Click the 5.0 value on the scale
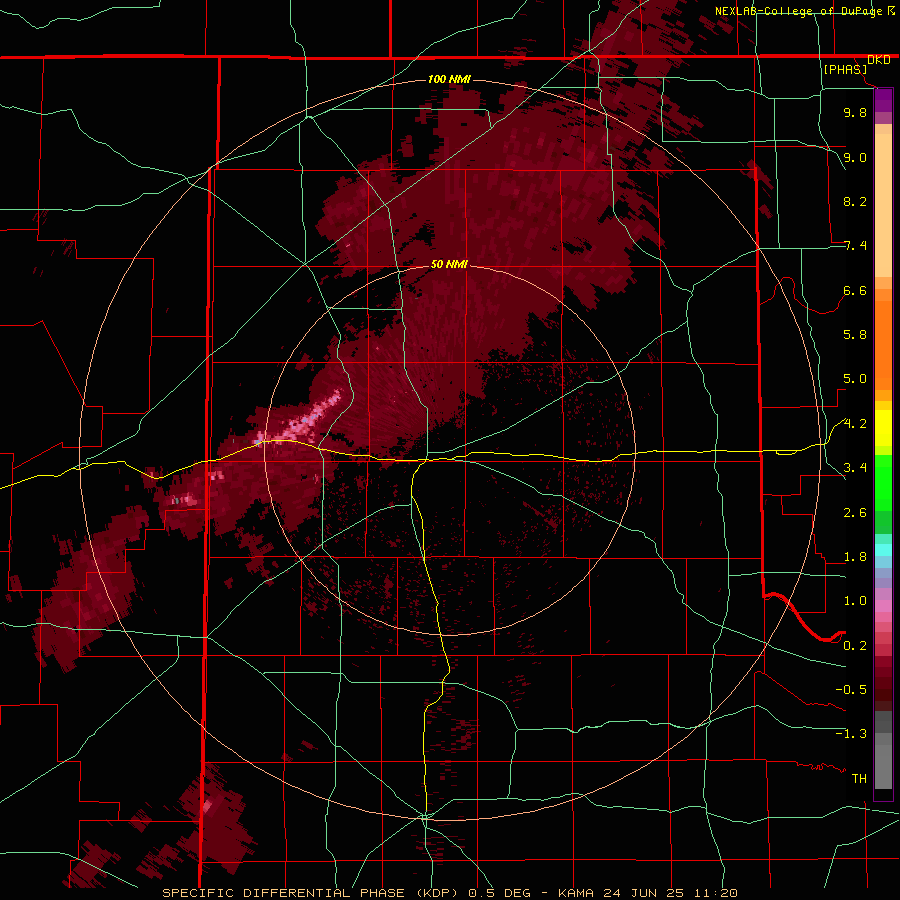This screenshot has height=900, width=900. (855, 379)
